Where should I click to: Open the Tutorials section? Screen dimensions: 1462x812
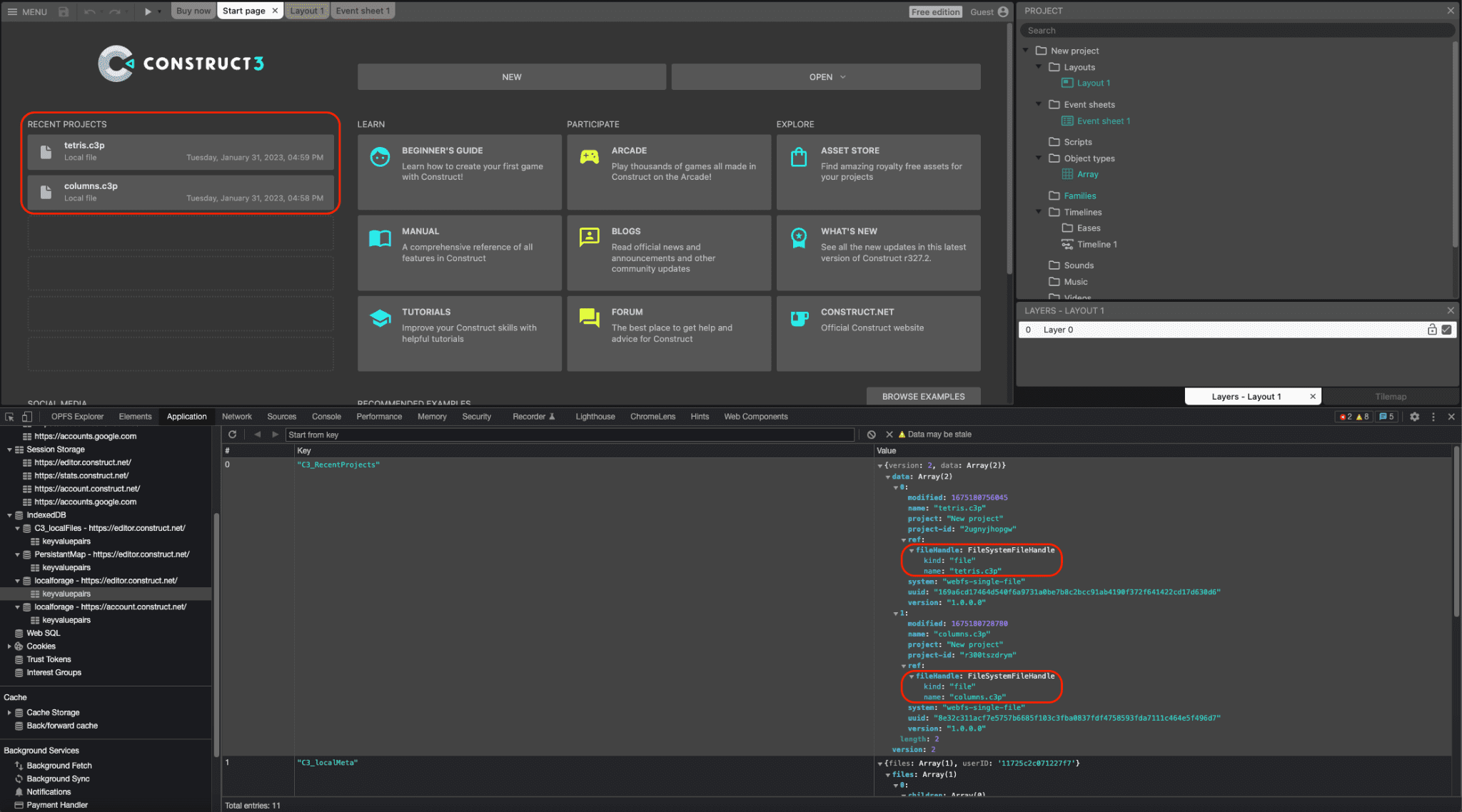[x=459, y=325]
